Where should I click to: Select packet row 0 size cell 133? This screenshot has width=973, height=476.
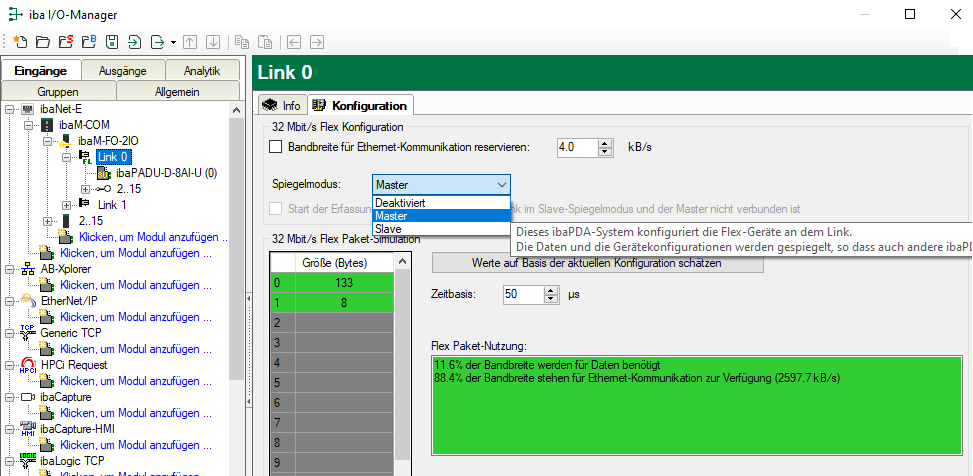(345, 283)
